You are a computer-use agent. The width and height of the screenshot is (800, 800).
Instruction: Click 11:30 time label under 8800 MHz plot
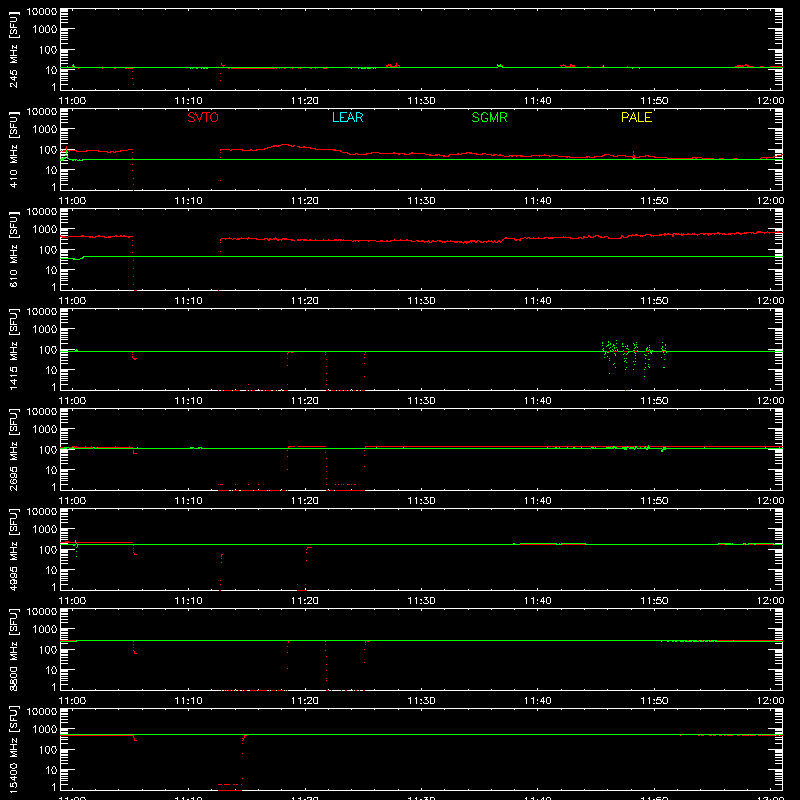(x=421, y=701)
